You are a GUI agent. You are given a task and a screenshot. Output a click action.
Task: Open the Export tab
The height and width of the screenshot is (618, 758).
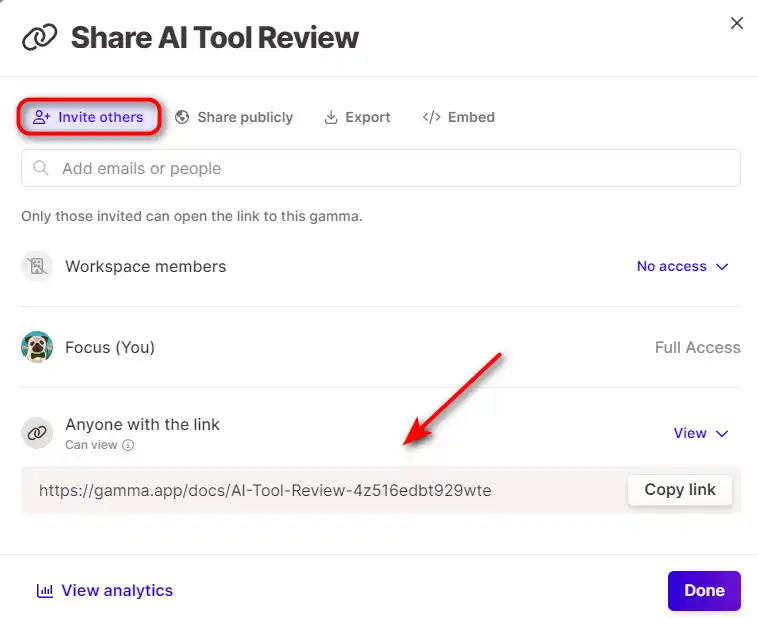click(357, 117)
